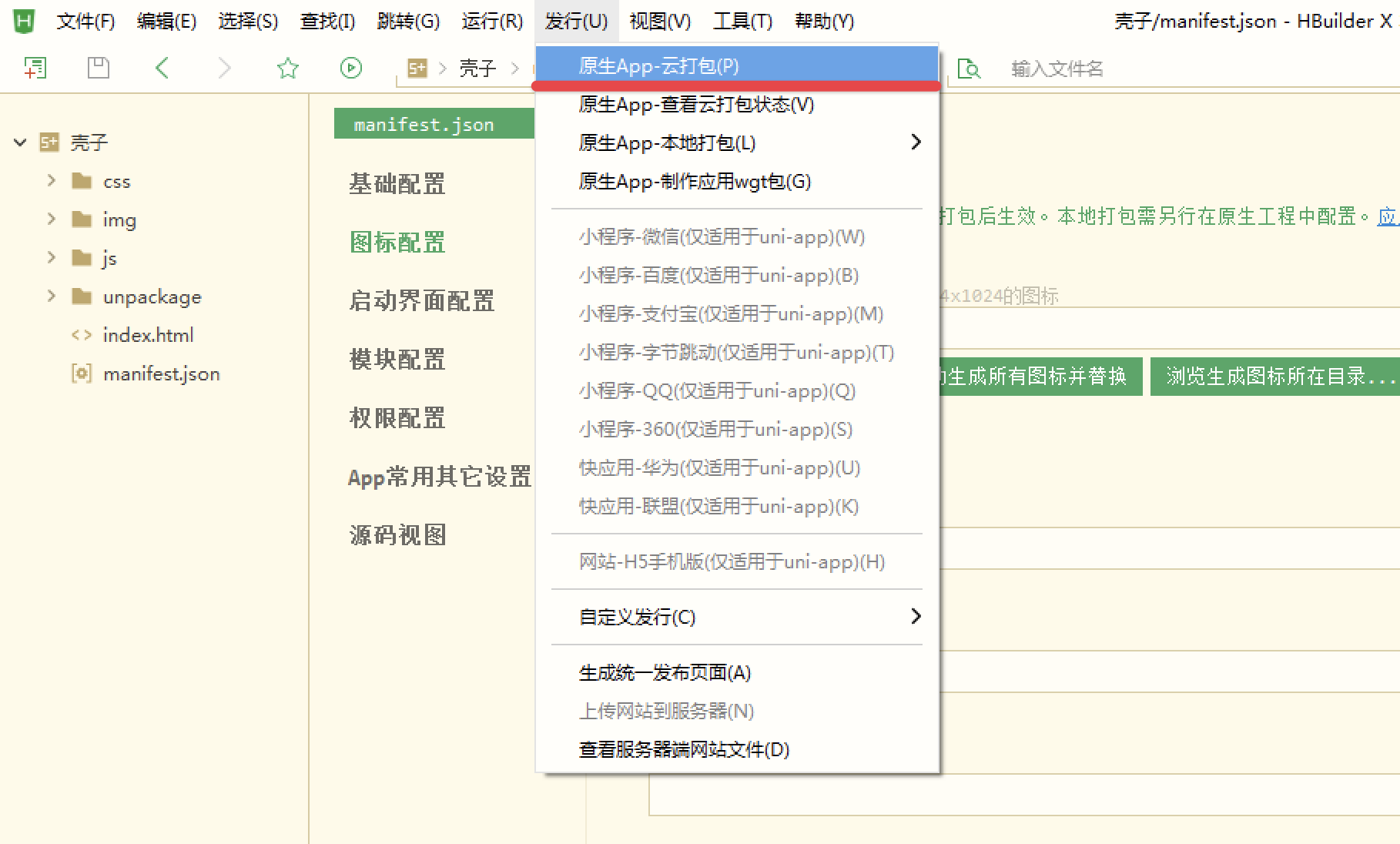This screenshot has height=844, width=1400.
Task: Select 原生App-云打包(P)
Action: 737,66
